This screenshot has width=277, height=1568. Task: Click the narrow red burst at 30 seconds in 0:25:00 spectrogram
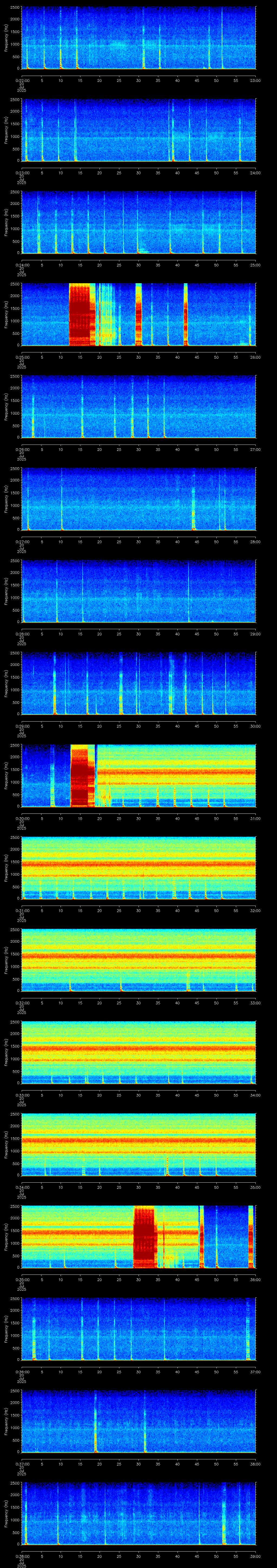[x=138, y=315]
